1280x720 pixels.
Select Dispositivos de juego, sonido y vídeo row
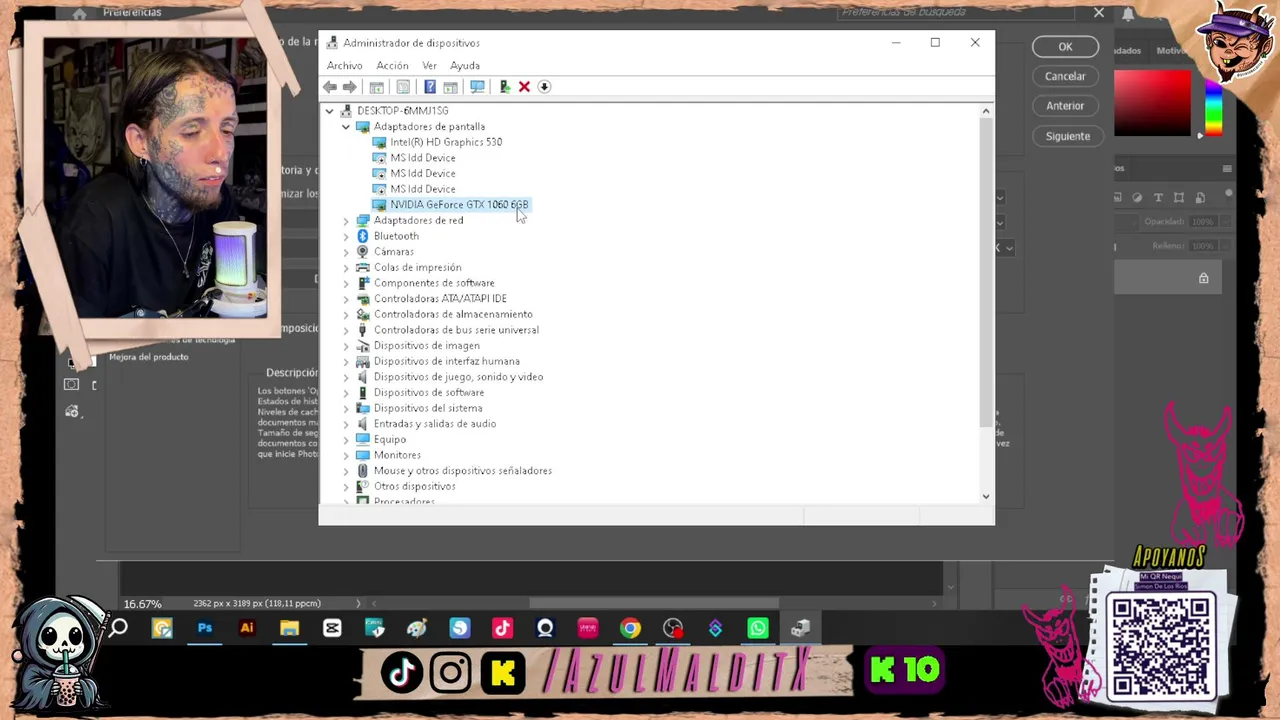coord(458,377)
